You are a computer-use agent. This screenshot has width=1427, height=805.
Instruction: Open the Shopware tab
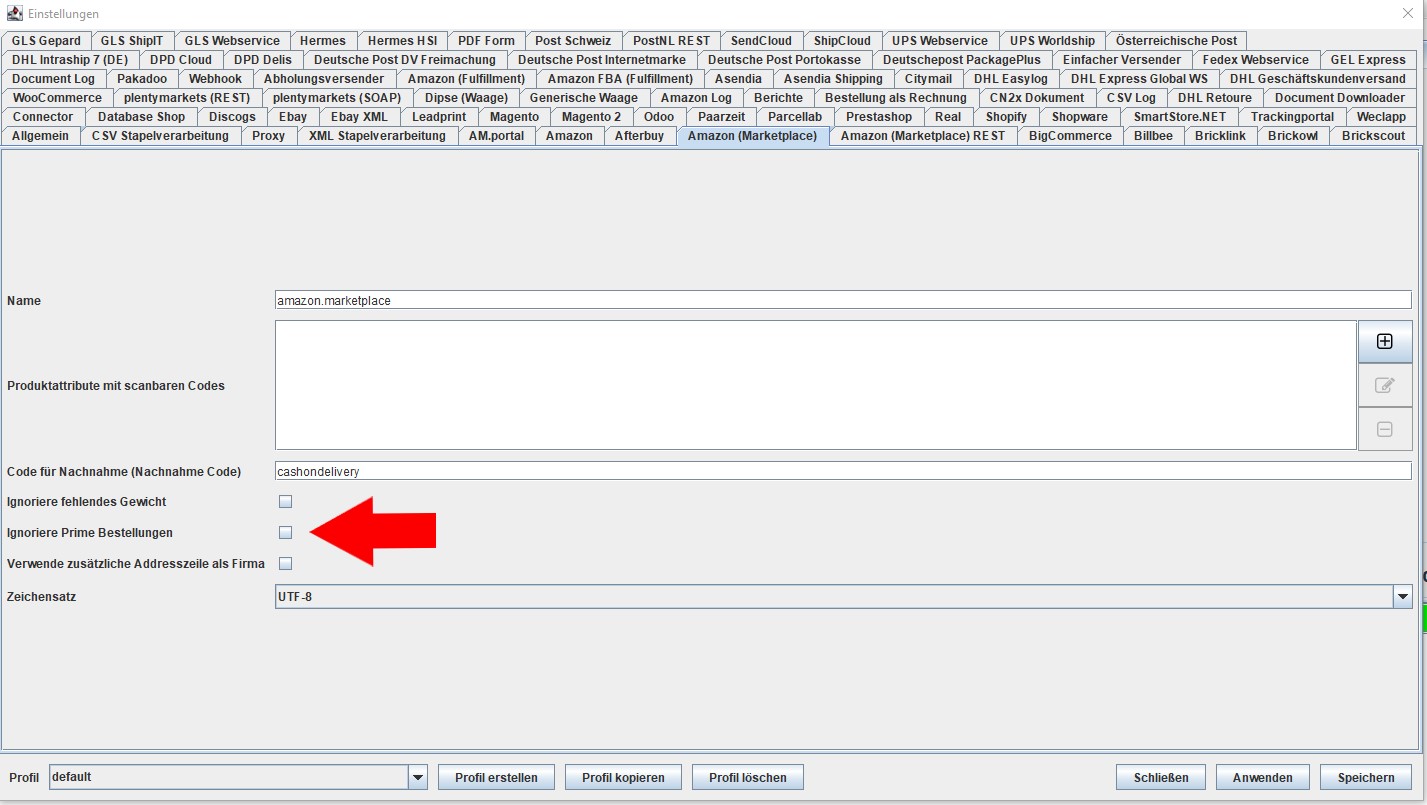(1079, 116)
